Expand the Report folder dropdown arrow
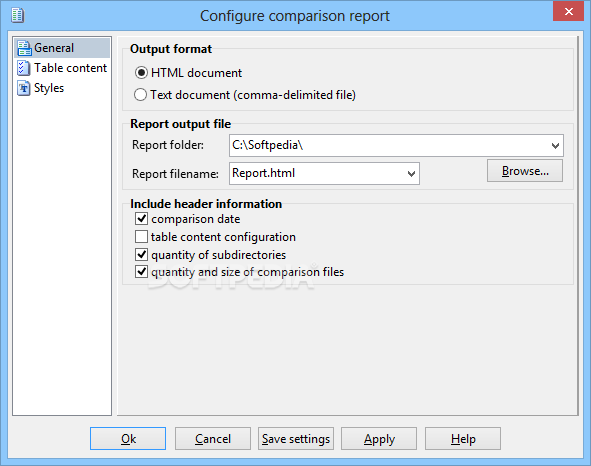 [555, 146]
